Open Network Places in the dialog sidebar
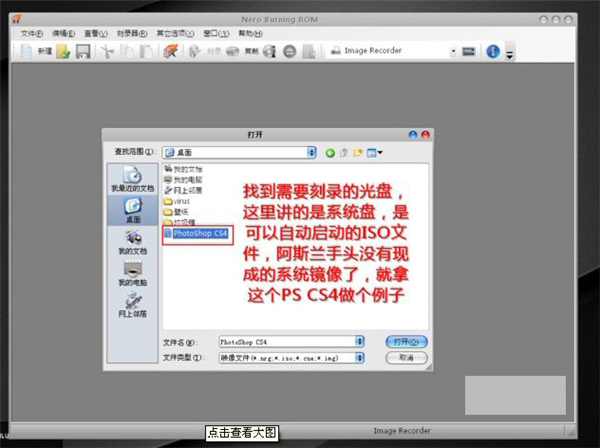 (x=131, y=304)
